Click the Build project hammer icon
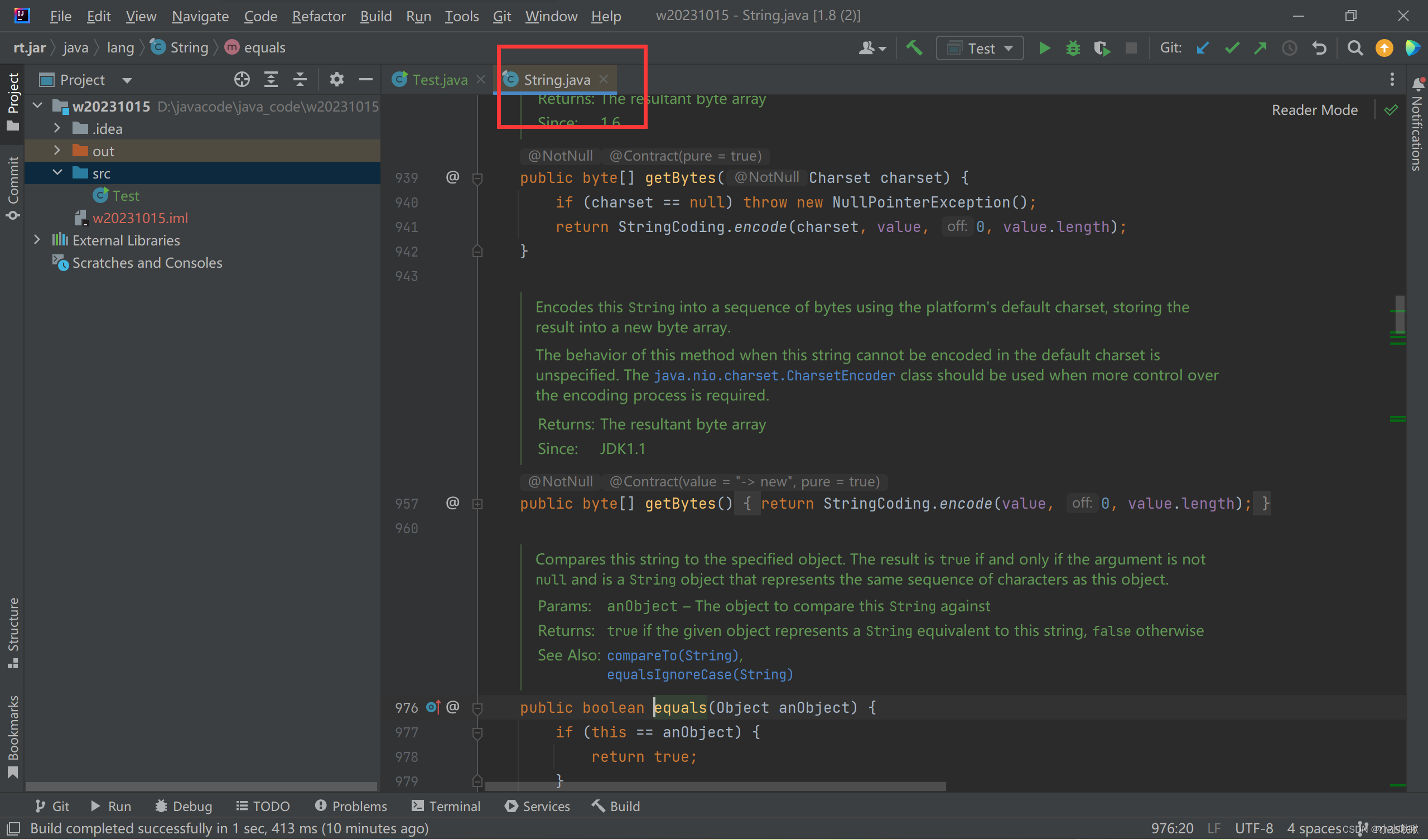This screenshot has height=840, width=1428. tap(914, 48)
